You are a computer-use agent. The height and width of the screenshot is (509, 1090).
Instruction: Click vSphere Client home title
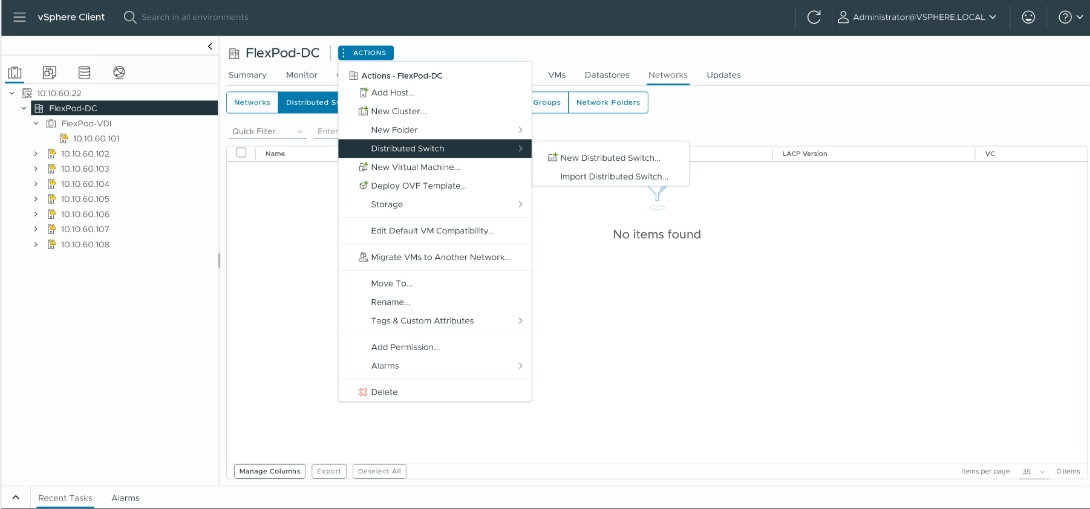[x=72, y=17]
